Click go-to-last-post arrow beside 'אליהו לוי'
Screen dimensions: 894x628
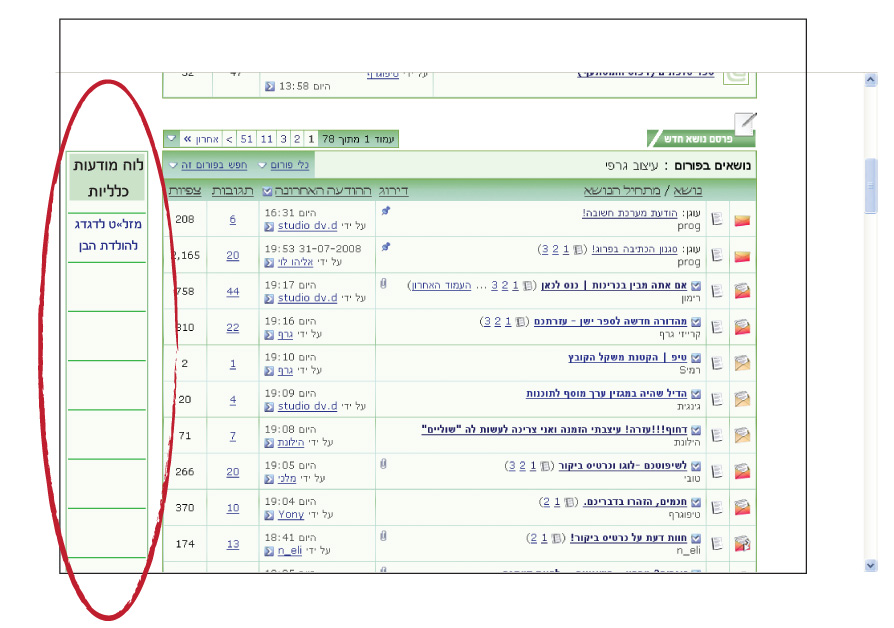point(269,262)
